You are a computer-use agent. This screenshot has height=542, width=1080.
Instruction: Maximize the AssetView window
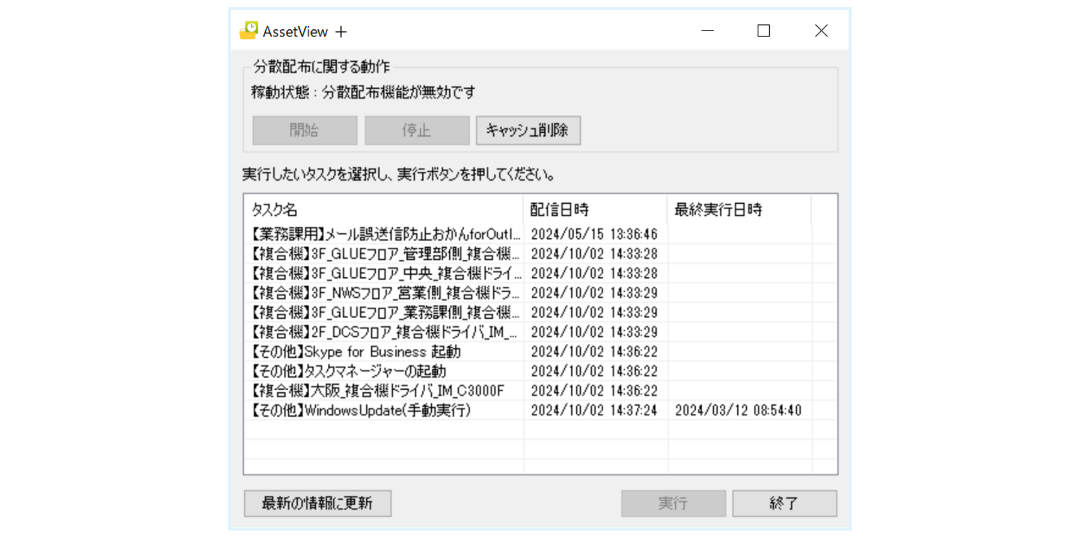tap(764, 30)
